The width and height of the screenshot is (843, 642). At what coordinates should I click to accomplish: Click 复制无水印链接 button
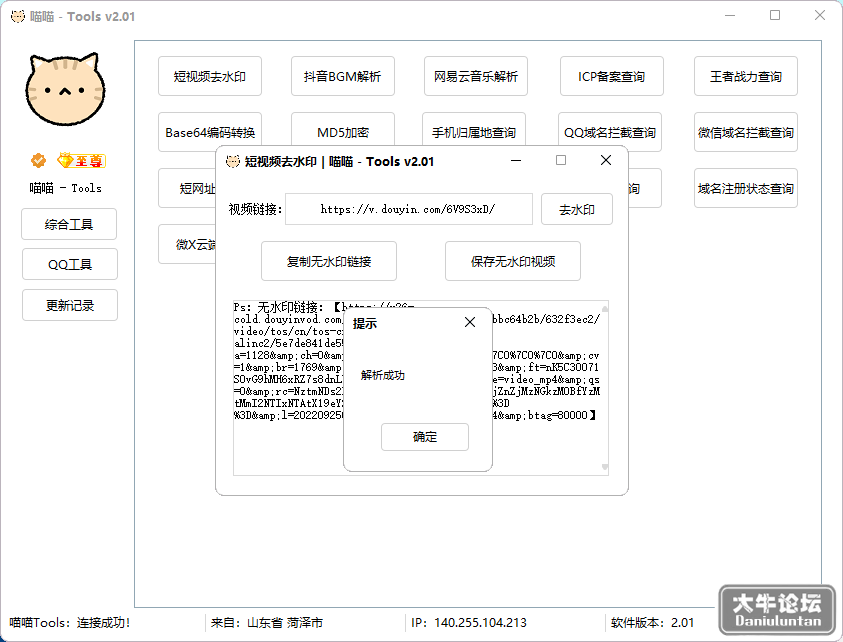(x=329, y=261)
